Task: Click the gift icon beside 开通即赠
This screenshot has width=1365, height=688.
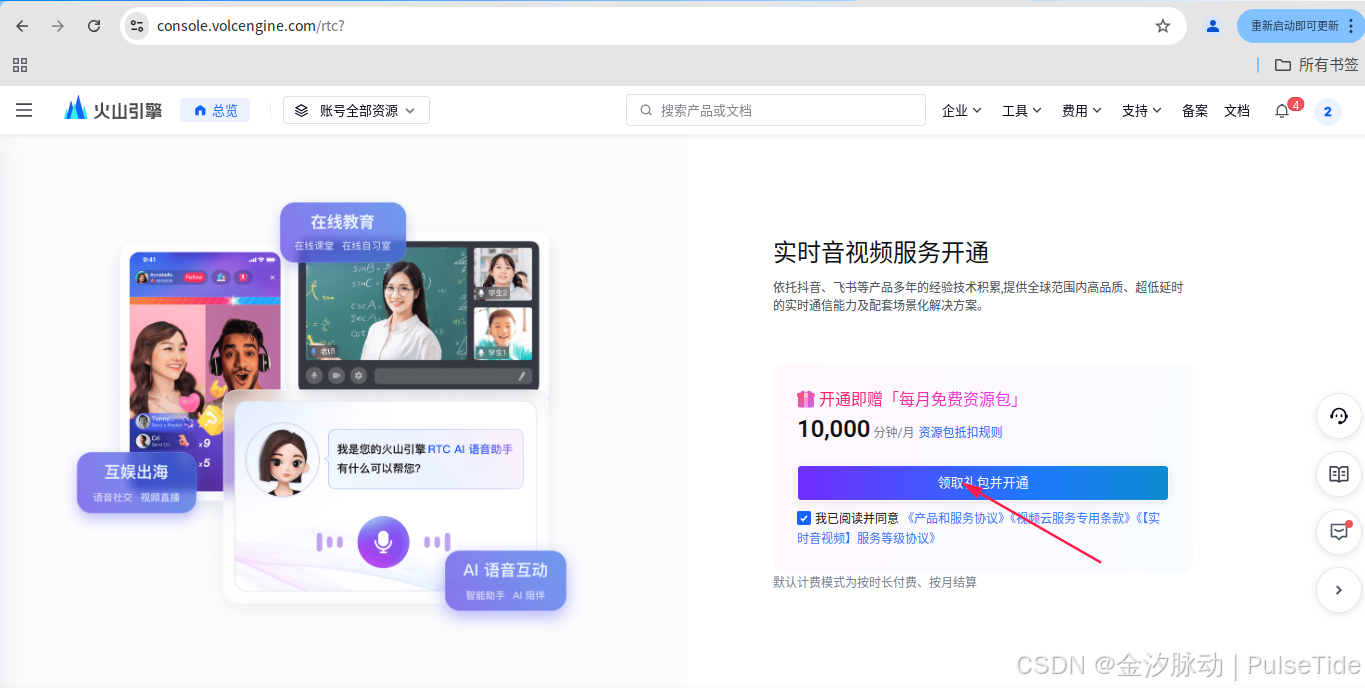Action: pos(806,399)
